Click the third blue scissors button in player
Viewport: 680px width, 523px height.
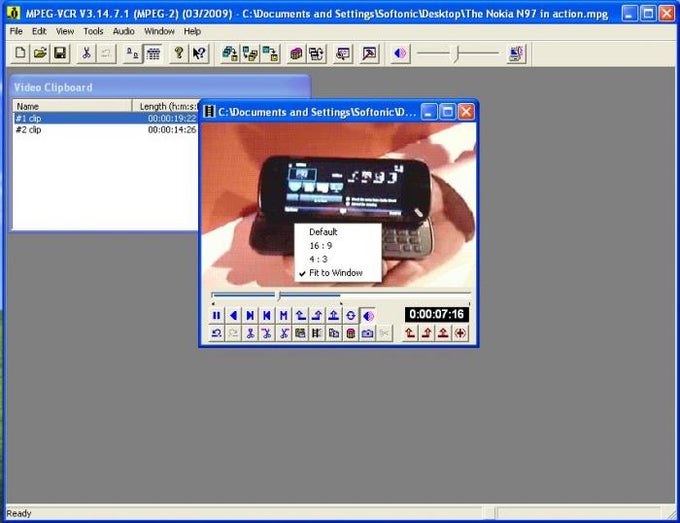(x=284, y=333)
